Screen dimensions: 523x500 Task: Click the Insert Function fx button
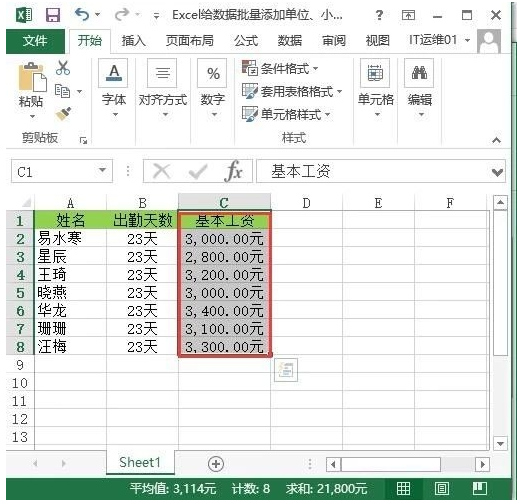pyautogui.click(x=233, y=171)
